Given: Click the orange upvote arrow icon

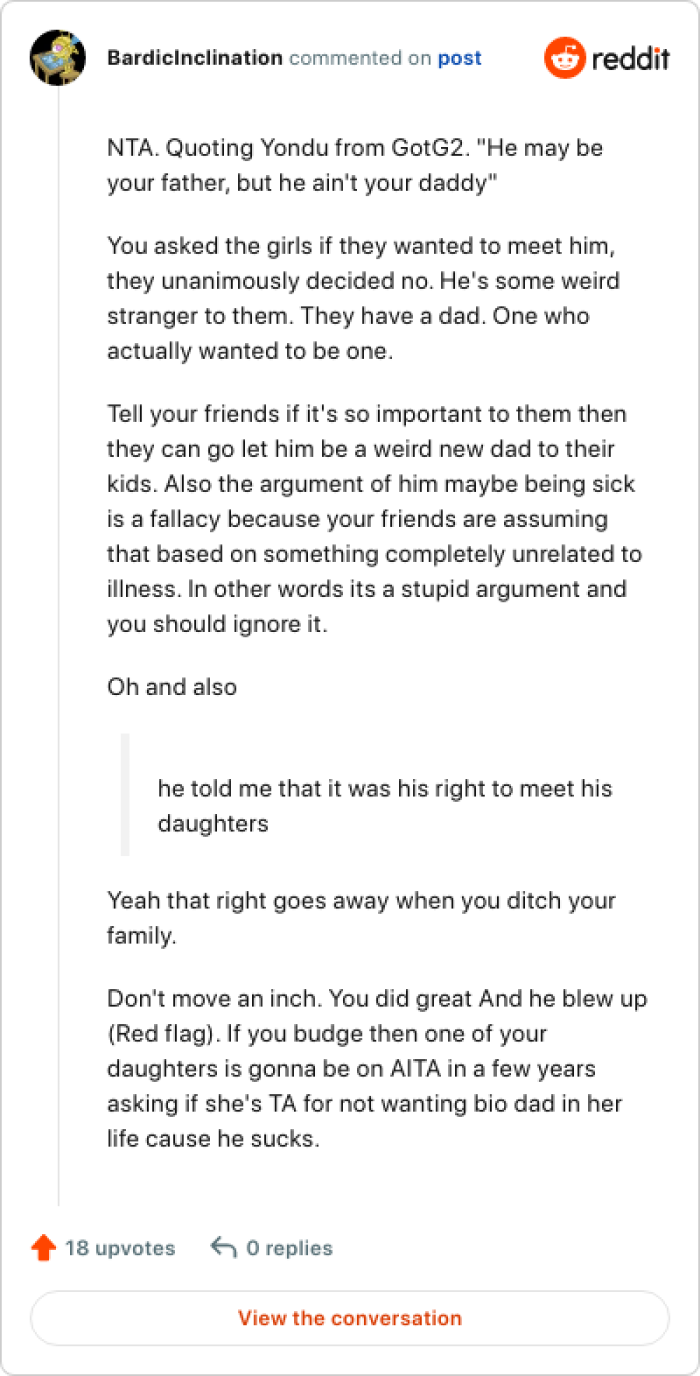Looking at the screenshot, I should (43, 1248).
